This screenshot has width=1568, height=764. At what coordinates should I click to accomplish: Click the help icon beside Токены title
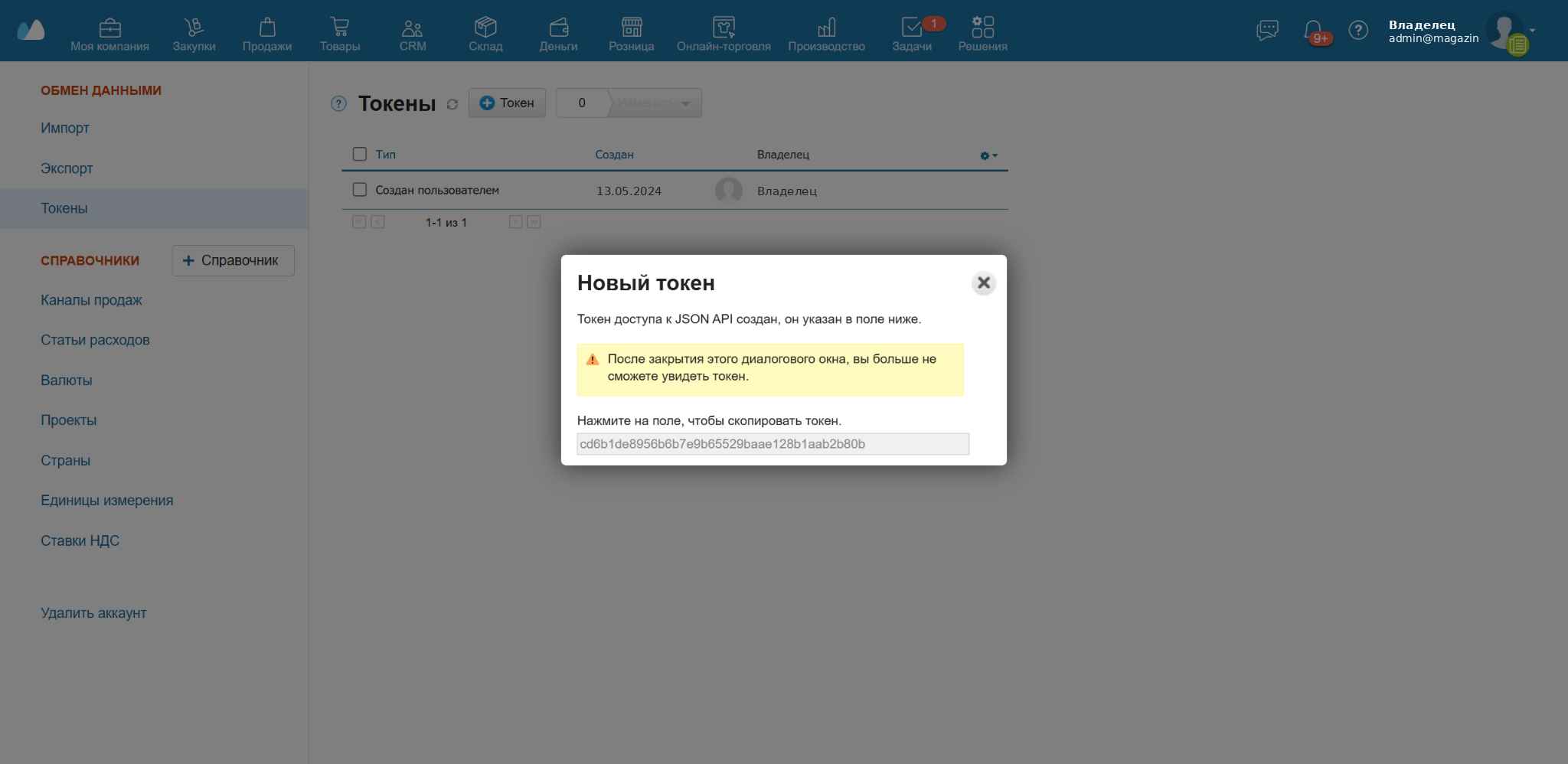click(338, 103)
